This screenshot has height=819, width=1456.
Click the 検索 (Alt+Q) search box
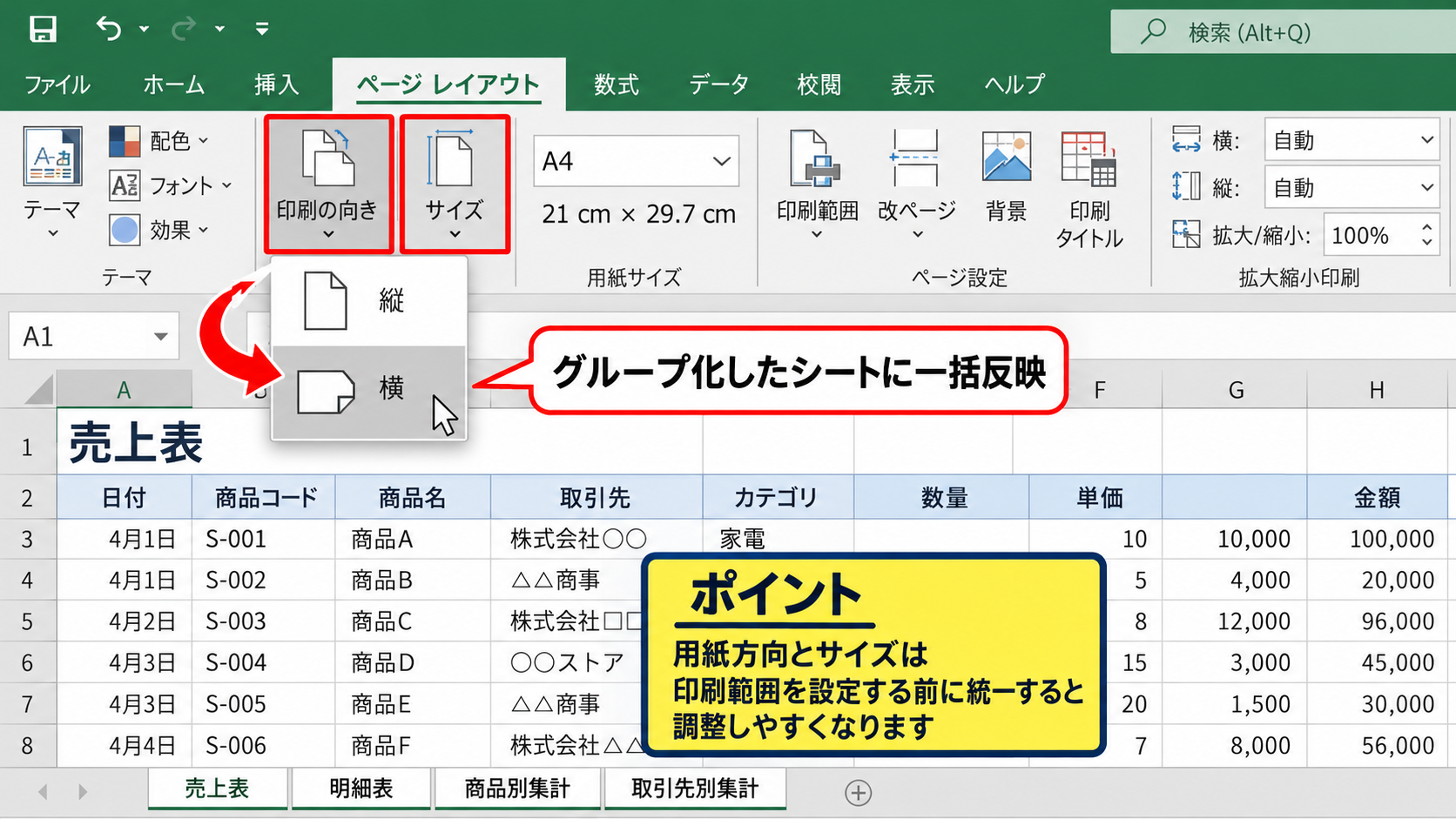(1283, 32)
